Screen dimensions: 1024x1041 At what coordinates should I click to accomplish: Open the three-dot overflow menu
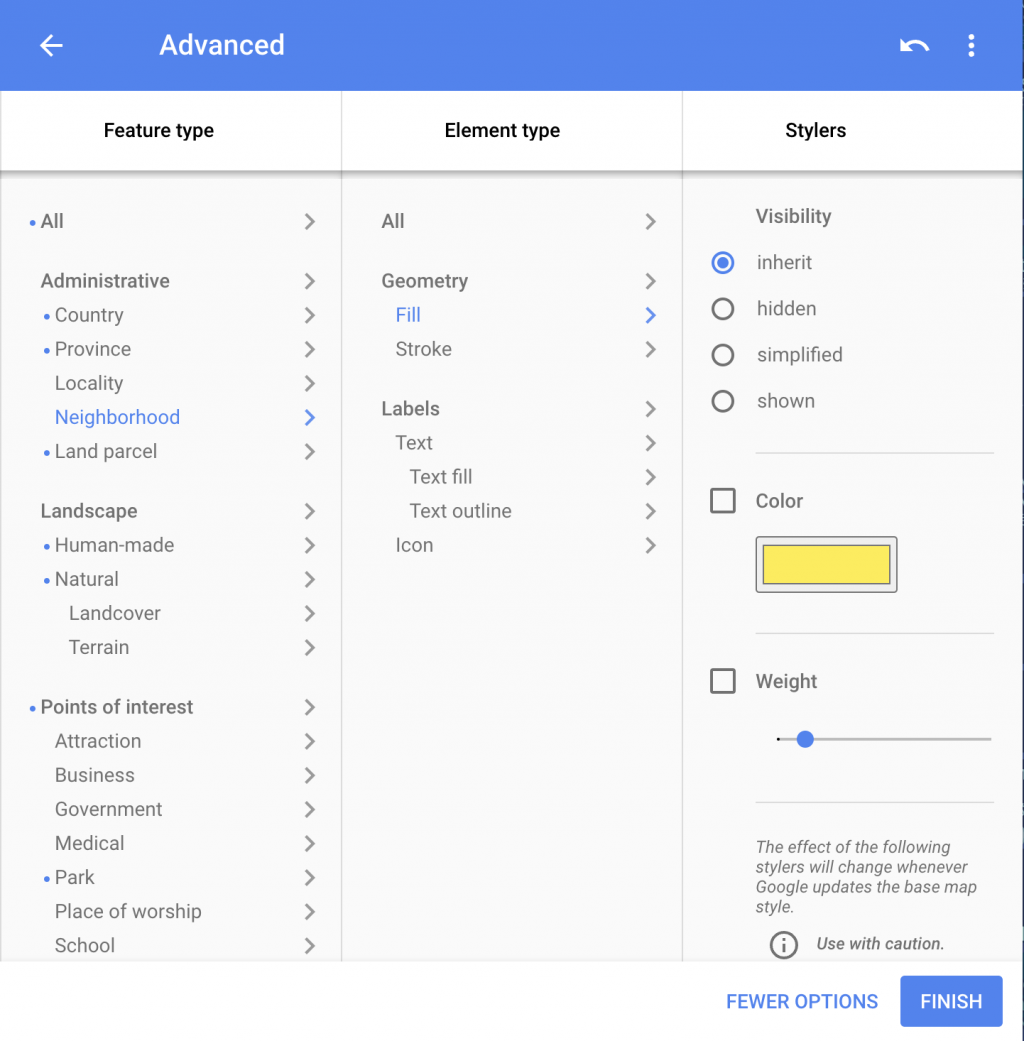coord(971,46)
